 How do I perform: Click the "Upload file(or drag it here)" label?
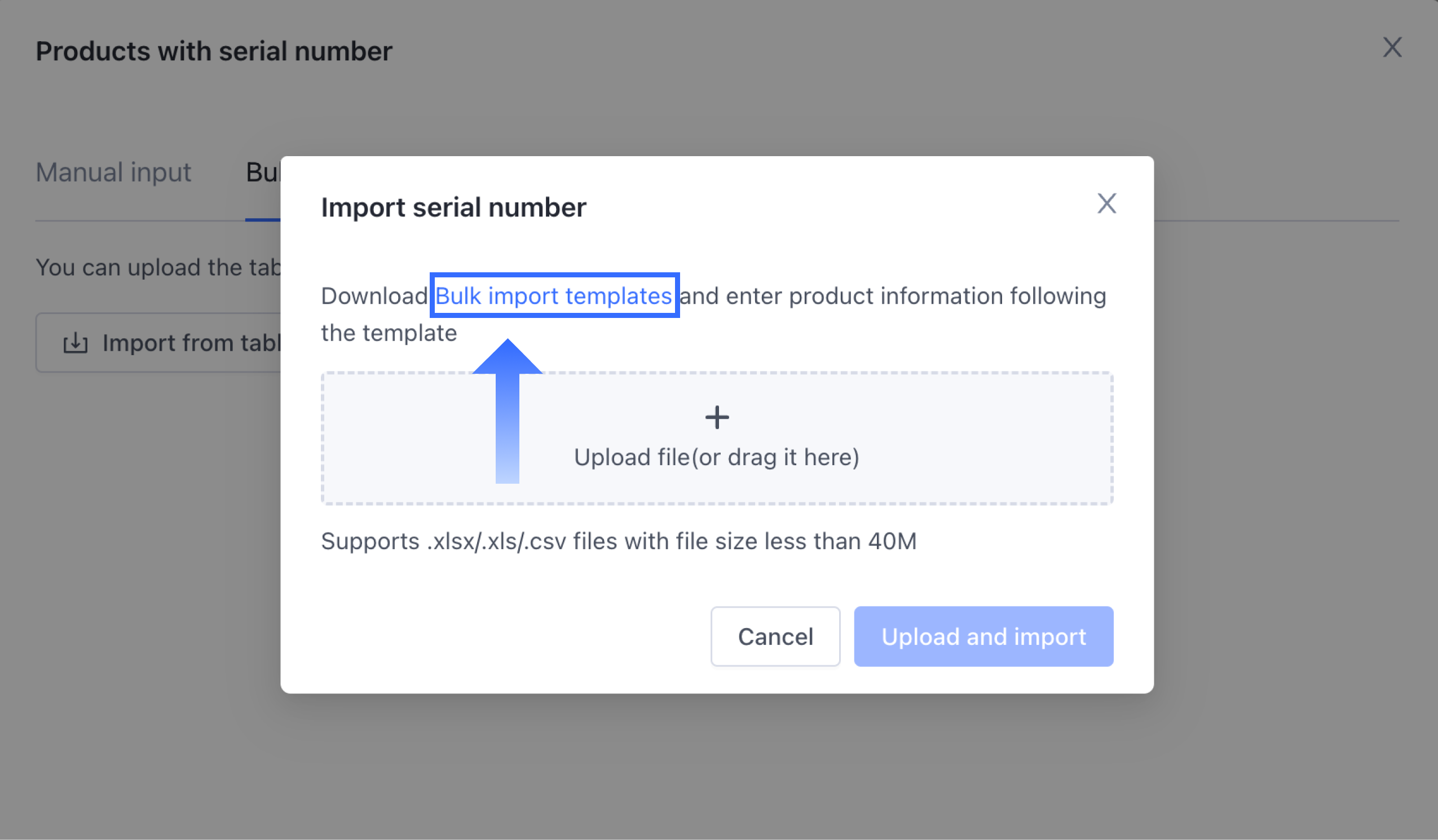point(717,457)
